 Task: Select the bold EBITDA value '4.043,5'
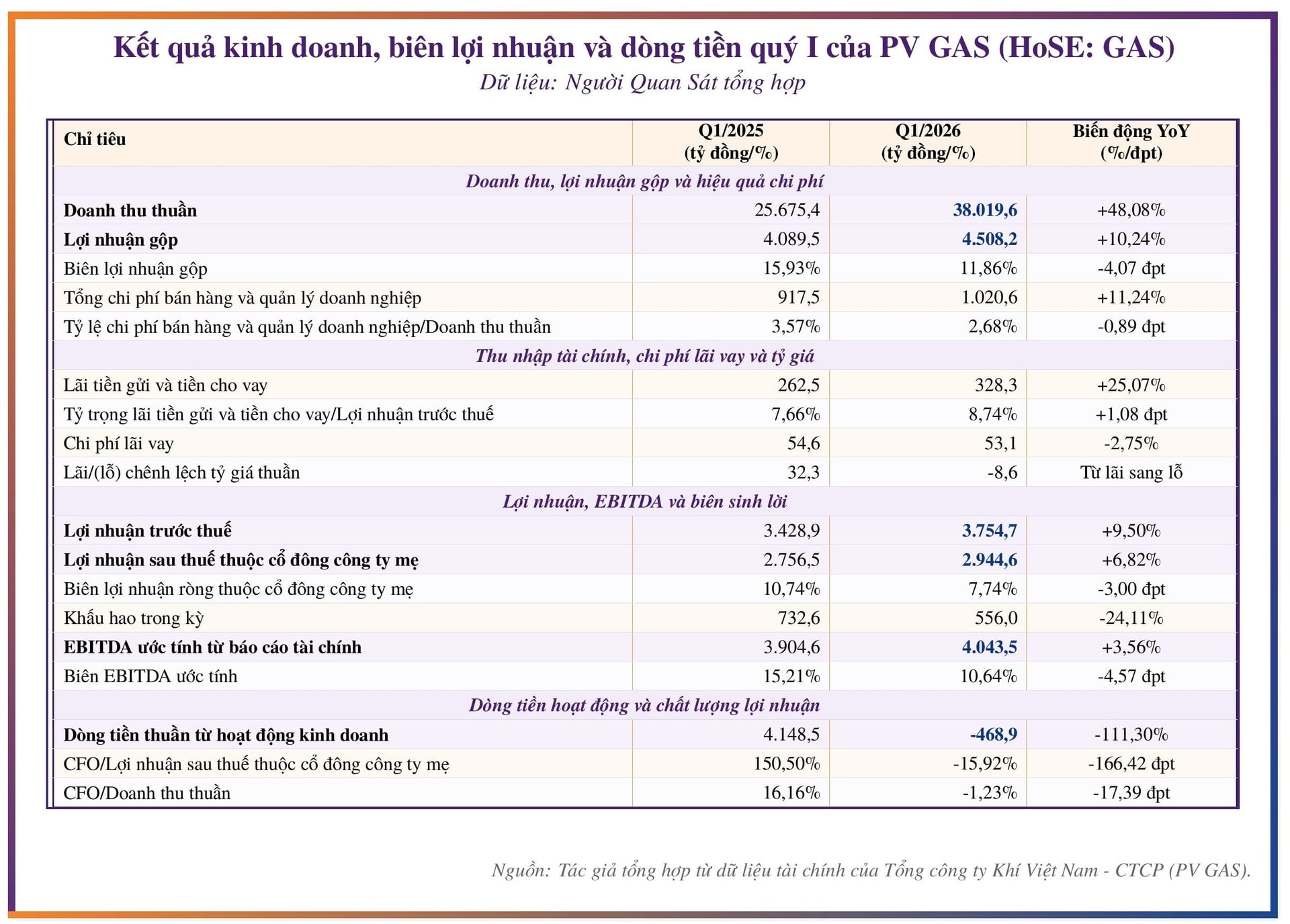point(990,647)
